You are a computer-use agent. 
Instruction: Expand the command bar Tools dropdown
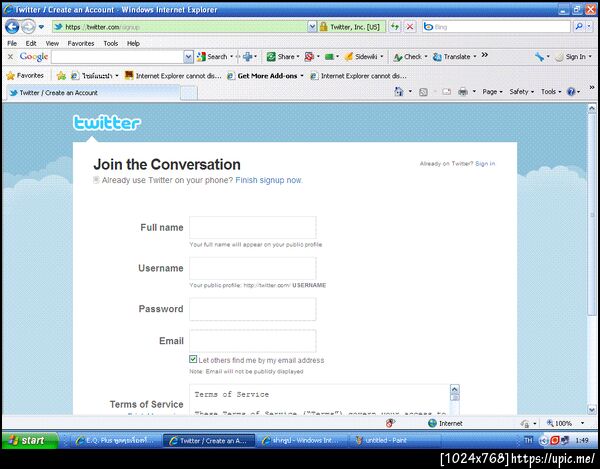(x=551, y=92)
